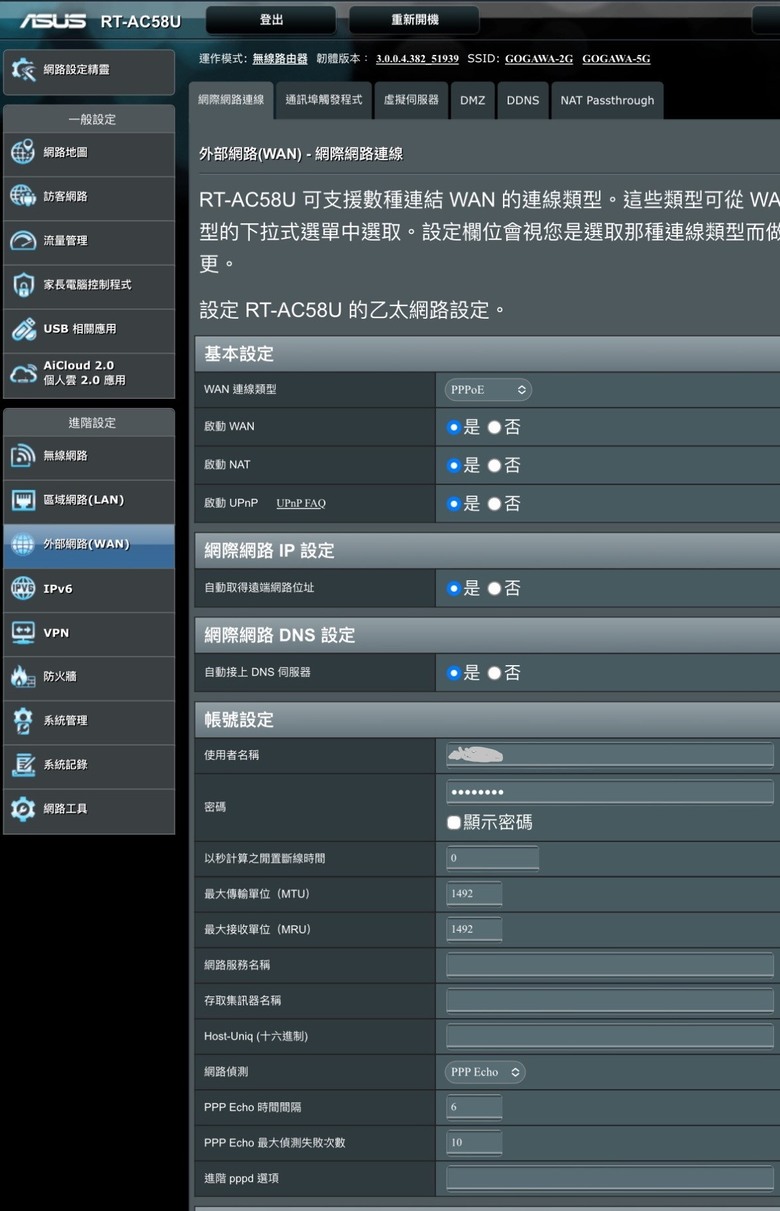Select 是 for 自動接上 DNS 伺服器
The width and height of the screenshot is (780, 1211).
[x=453, y=673]
